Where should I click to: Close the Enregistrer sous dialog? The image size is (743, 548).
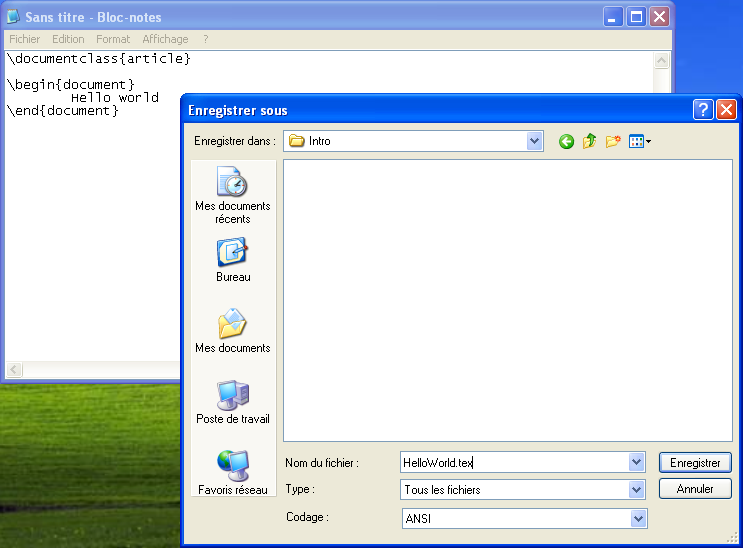click(x=726, y=110)
